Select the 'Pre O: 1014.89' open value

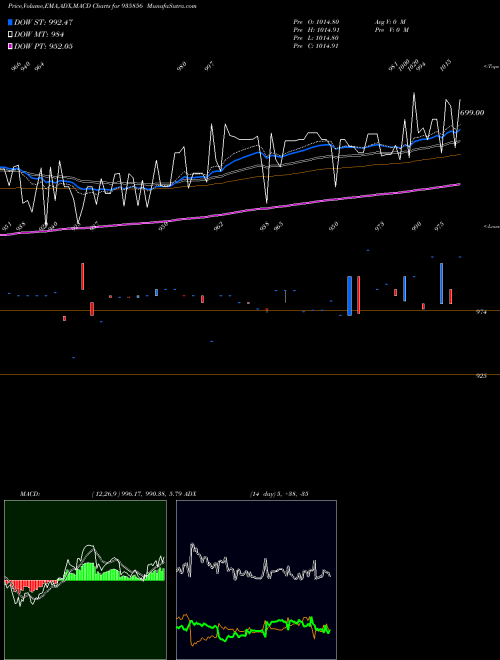coord(316,22)
